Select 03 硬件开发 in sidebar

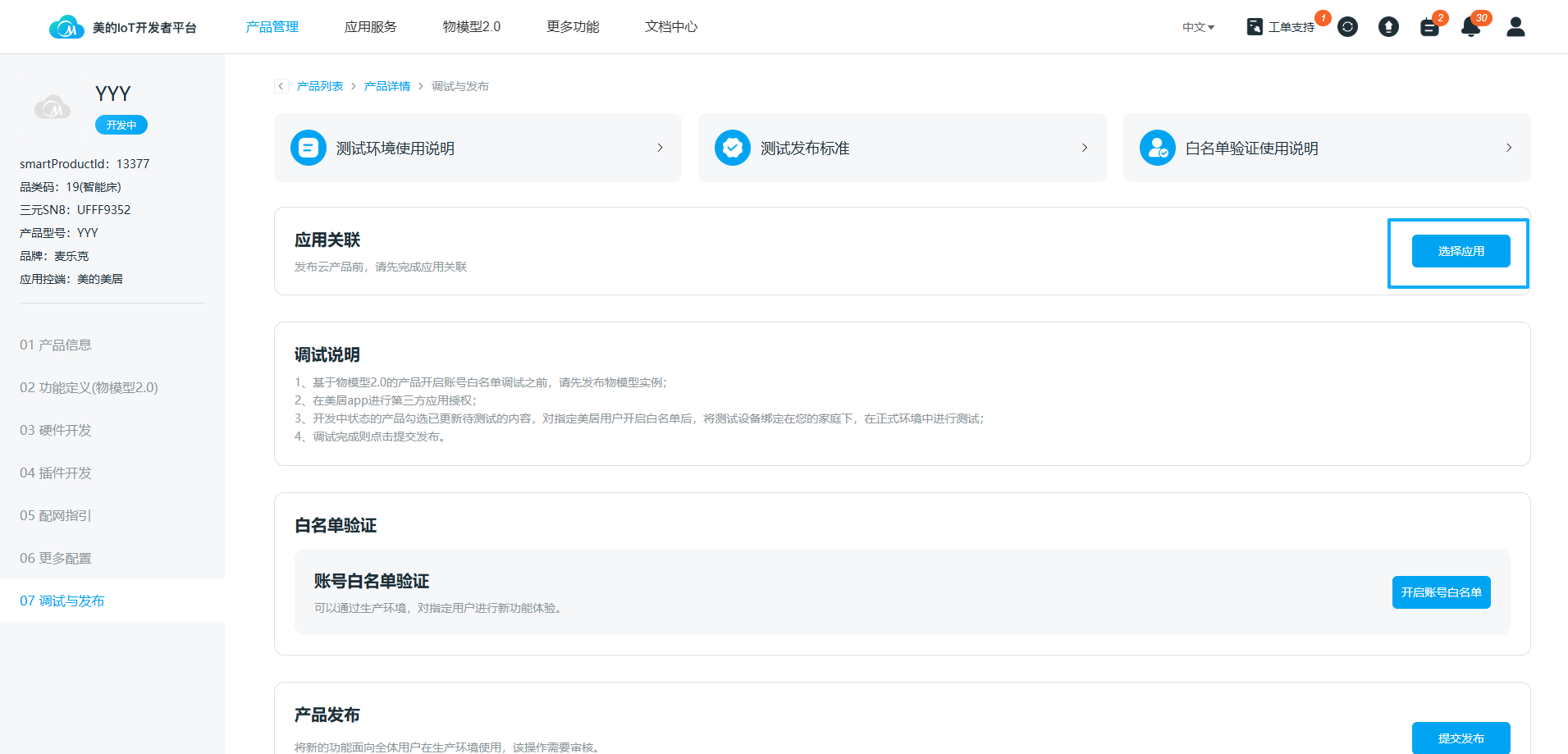click(x=56, y=430)
